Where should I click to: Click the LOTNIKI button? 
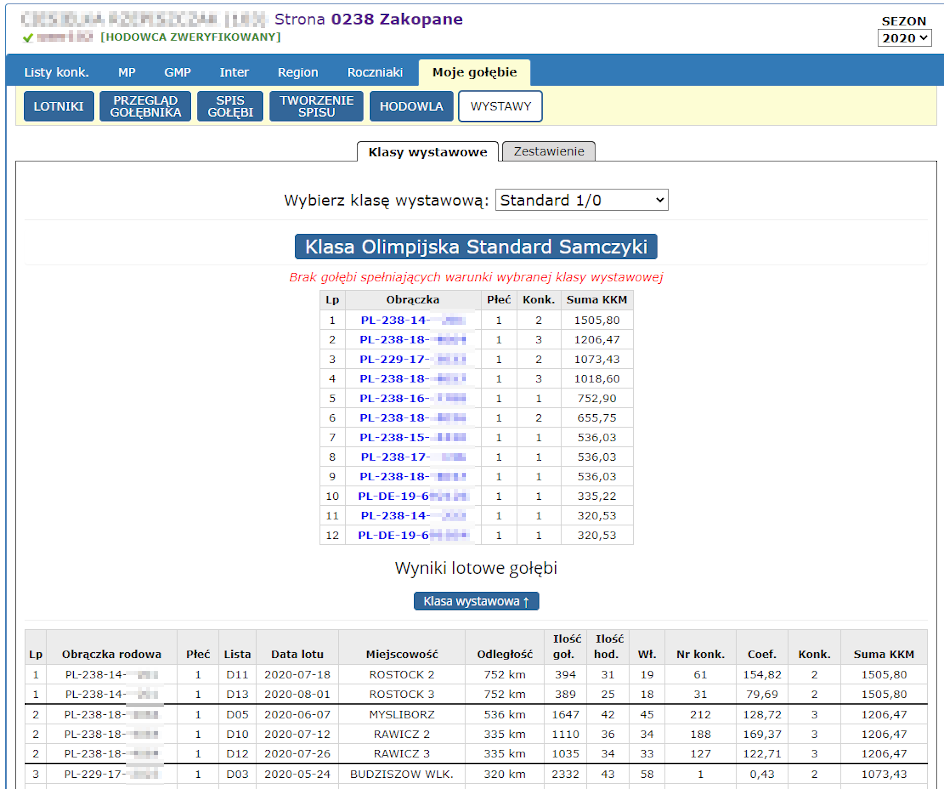point(59,106)
